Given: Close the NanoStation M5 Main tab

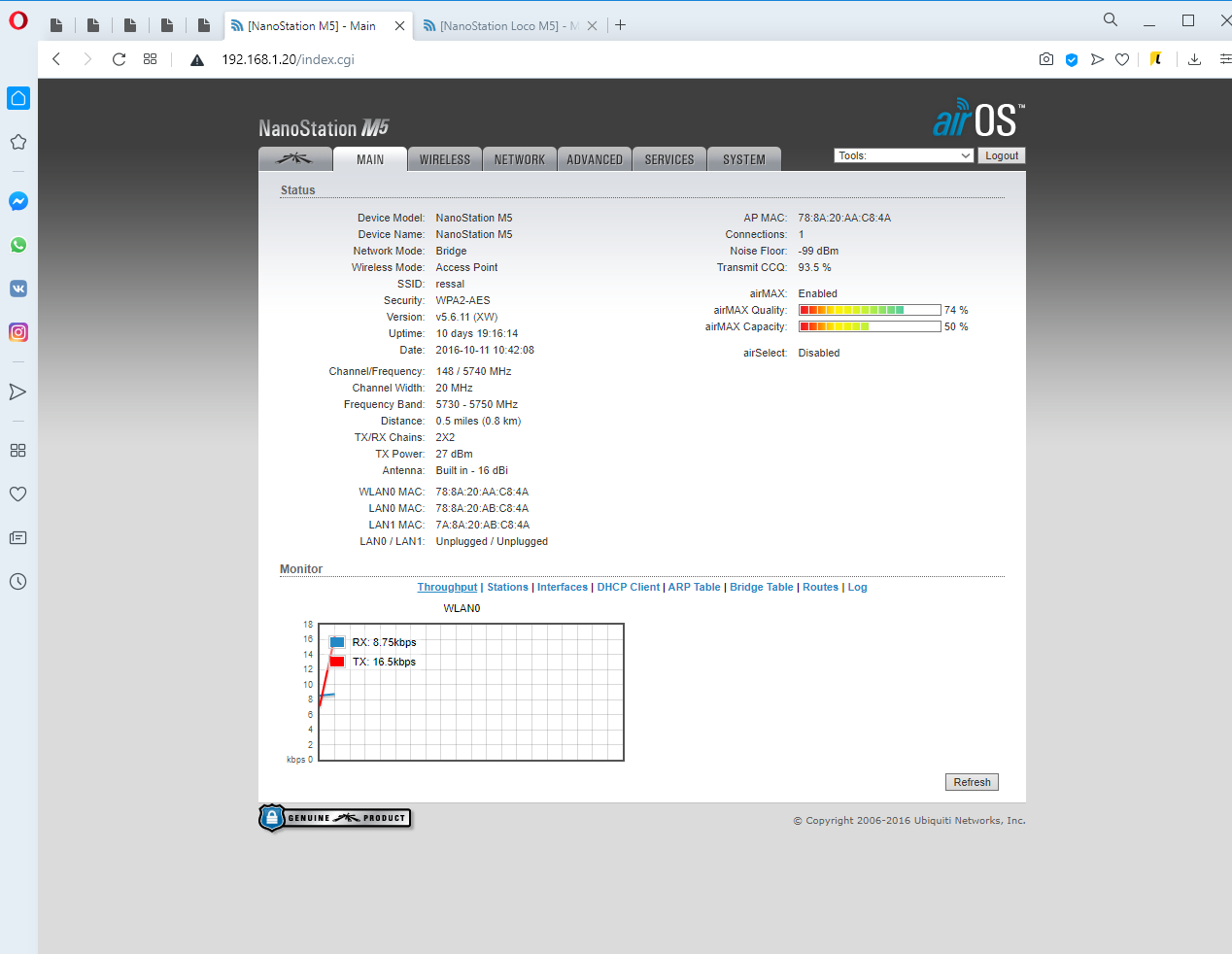Looking at the screenshot, I should click(399, 26).
